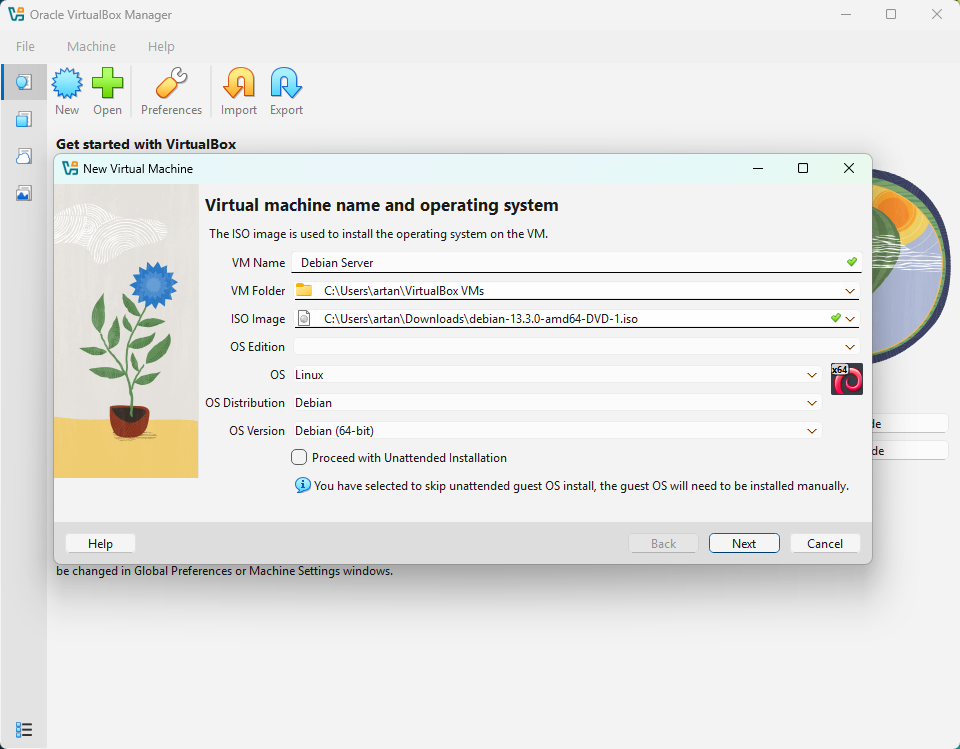The height and width of the screenshot is (749, 960).
Task: Open the OS type dropdown showing Linux
Action: coord(812,375)
